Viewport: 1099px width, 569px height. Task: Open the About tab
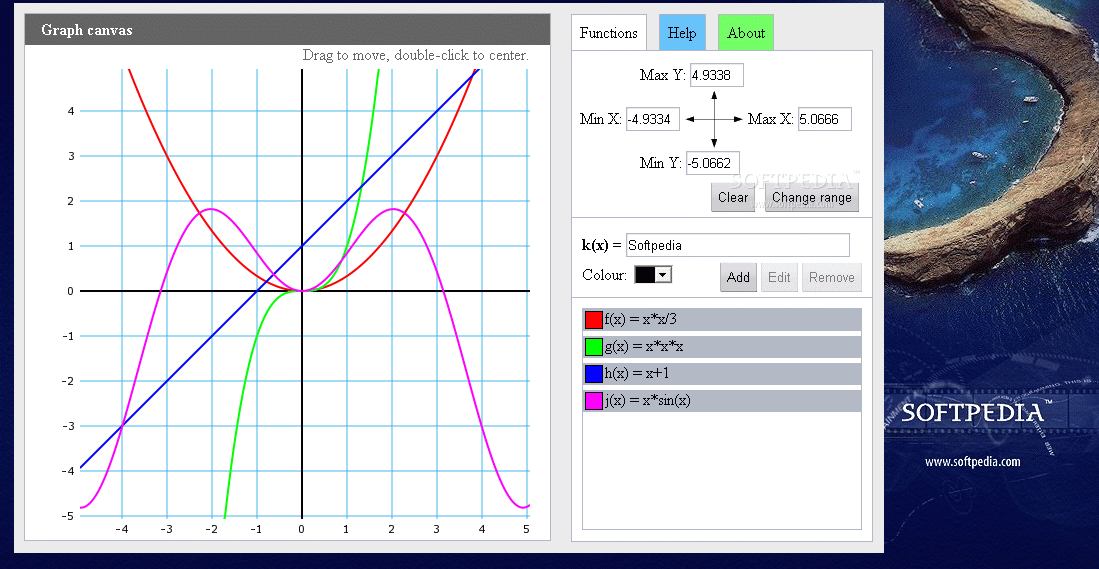coord(746,33)
